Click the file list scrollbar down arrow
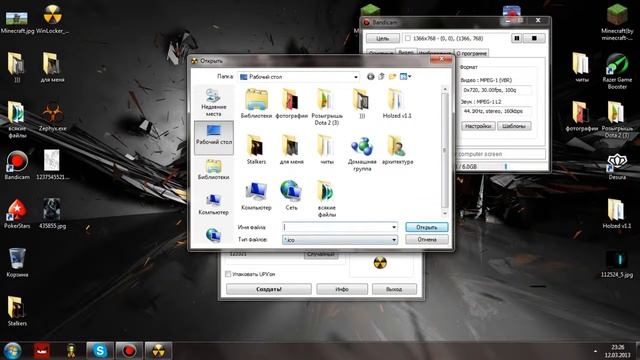Viewport: 640px width, 360px height. [444, 213]
